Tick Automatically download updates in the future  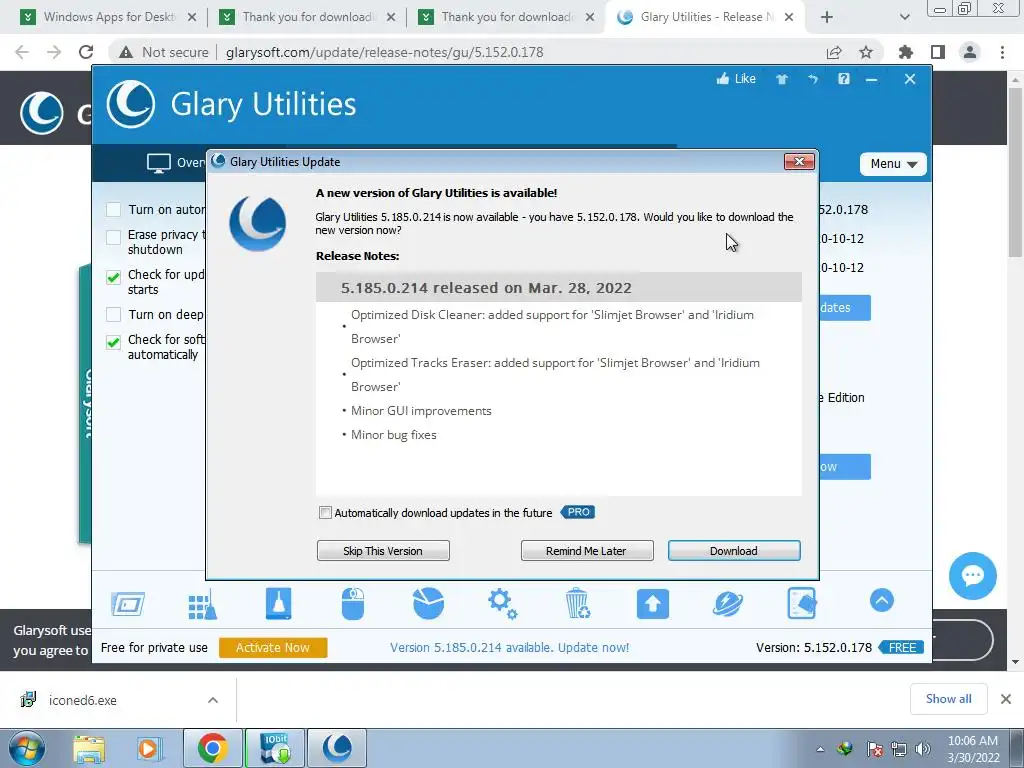[x=325, y=513]
